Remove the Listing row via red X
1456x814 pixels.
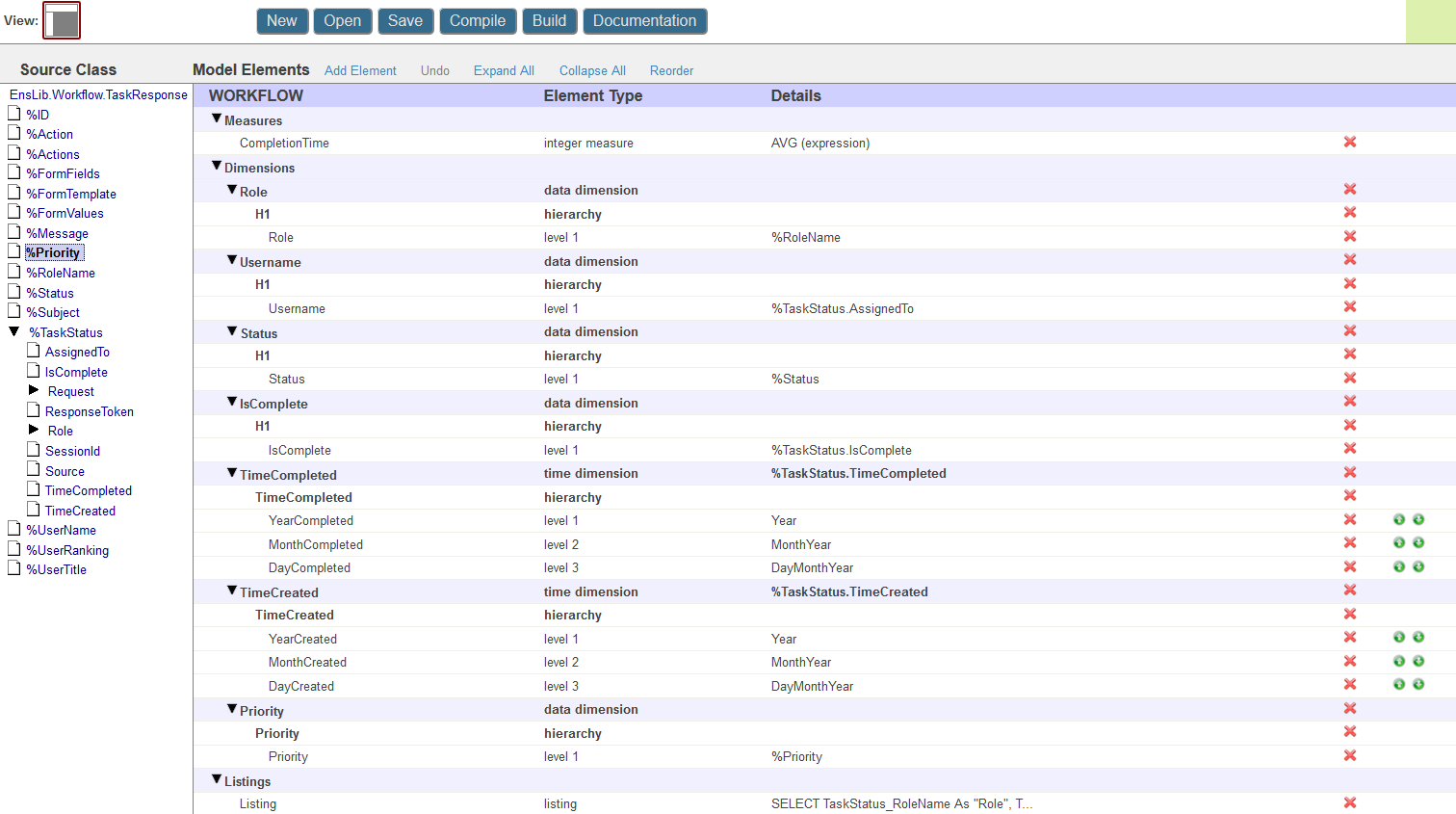pyautogui.click(x=1350, y=802)
